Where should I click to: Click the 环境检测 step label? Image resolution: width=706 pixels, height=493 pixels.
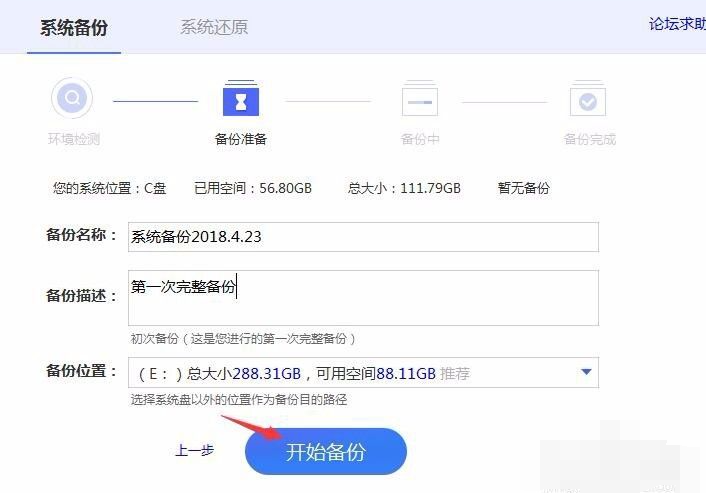coord(73,139)
